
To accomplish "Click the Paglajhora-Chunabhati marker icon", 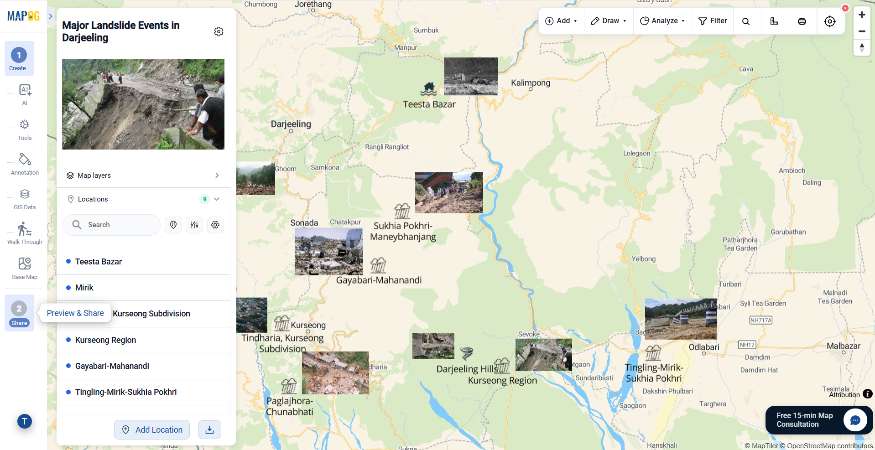I will point(289,386).
